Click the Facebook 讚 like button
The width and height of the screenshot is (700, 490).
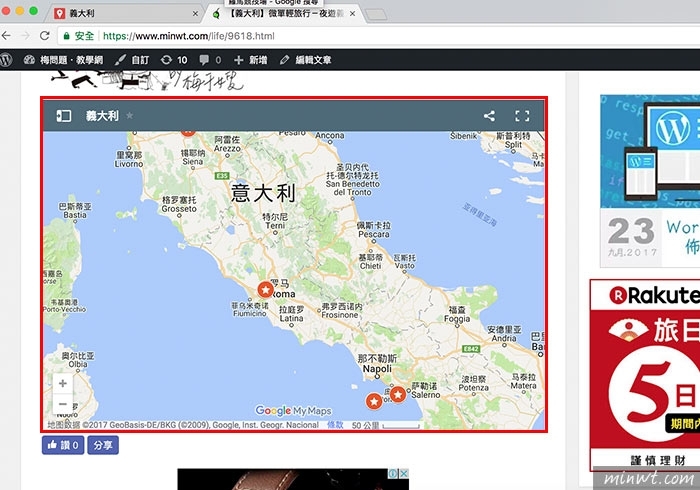[62, 445]
